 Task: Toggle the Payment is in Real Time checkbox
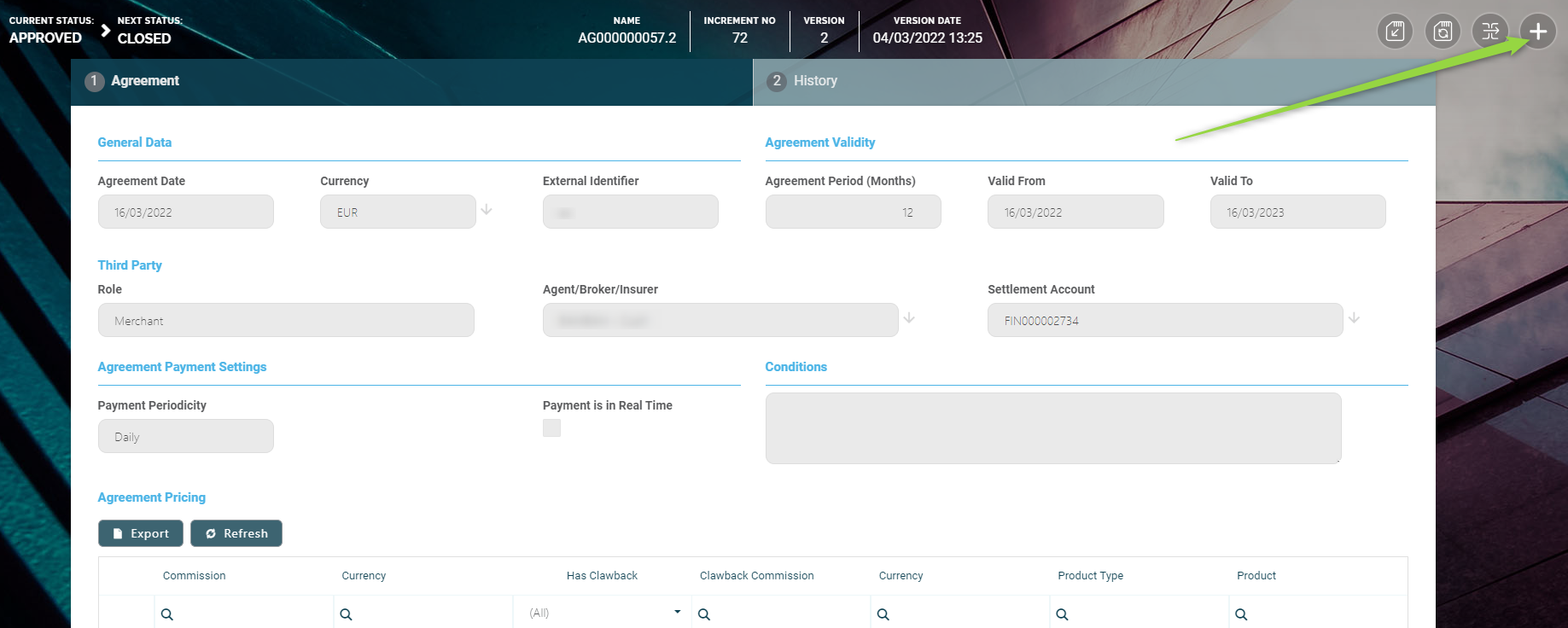552,427
